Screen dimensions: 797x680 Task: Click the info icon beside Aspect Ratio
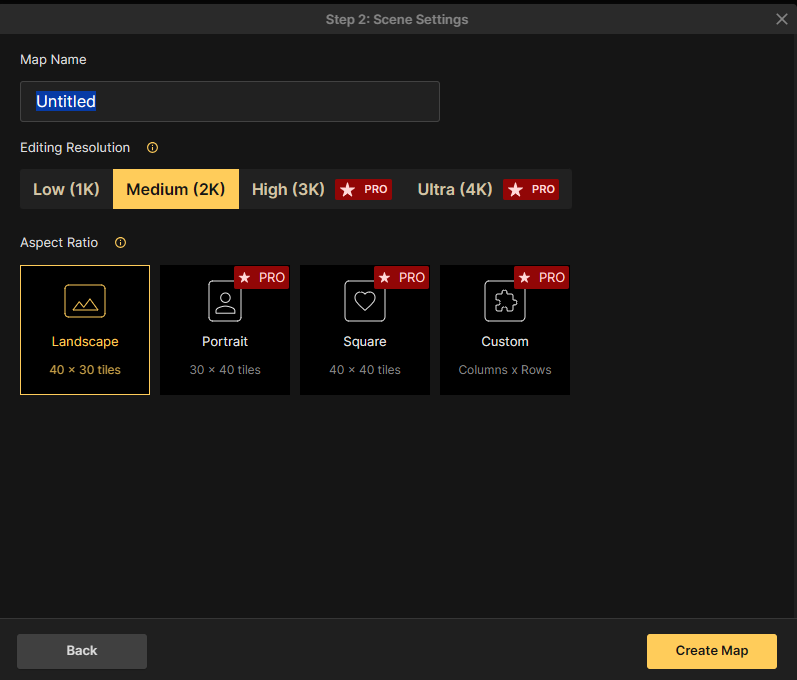click(x=120, y=243)
